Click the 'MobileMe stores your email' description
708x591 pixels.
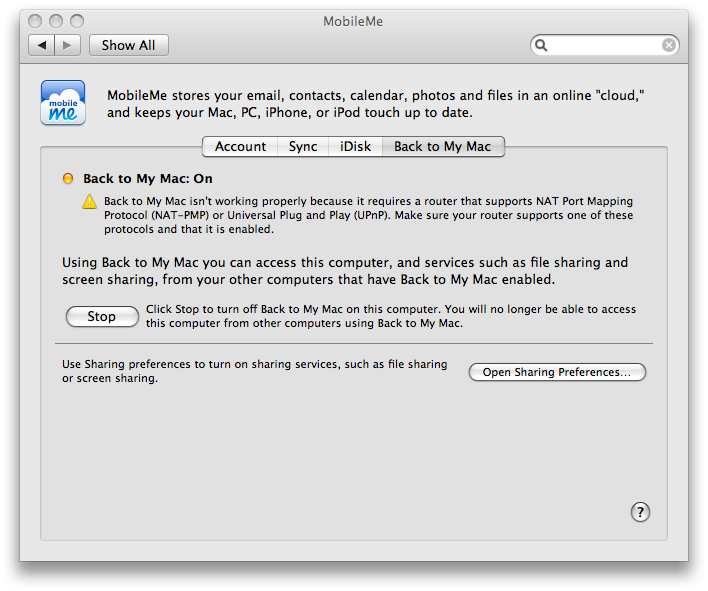pos(376,104)
